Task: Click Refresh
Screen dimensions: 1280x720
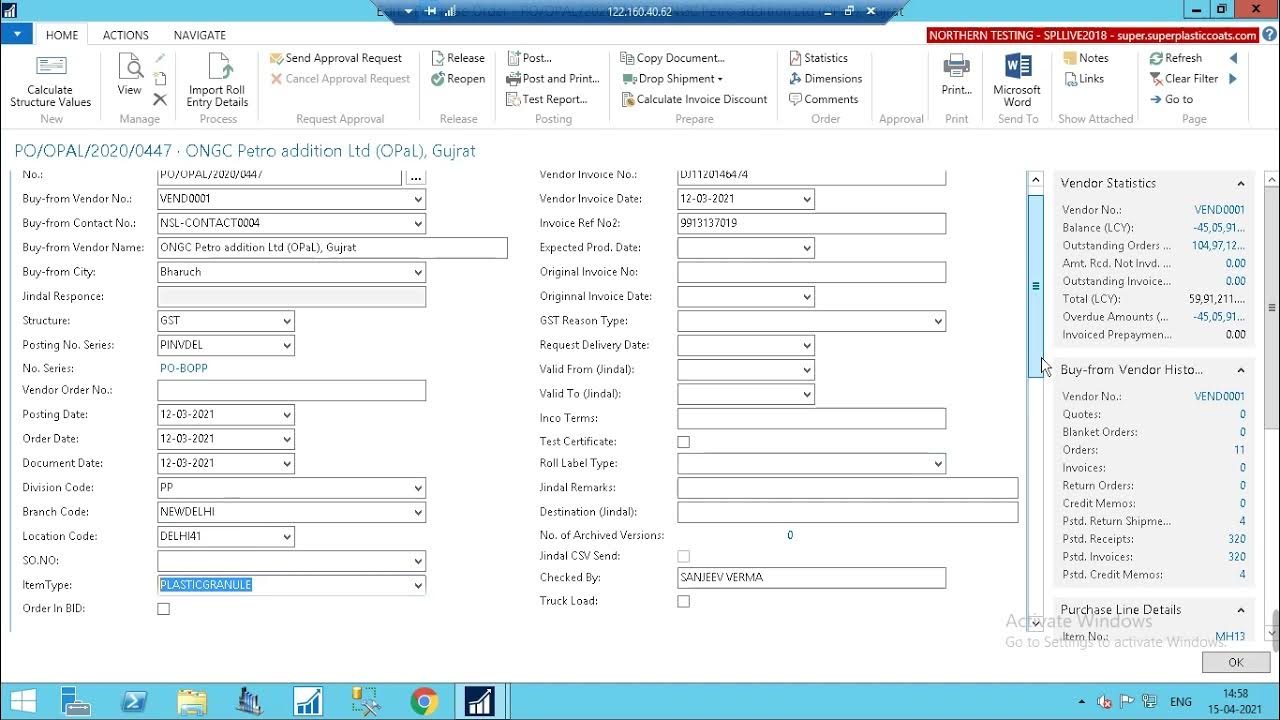Action: [x=1176, y=58]
